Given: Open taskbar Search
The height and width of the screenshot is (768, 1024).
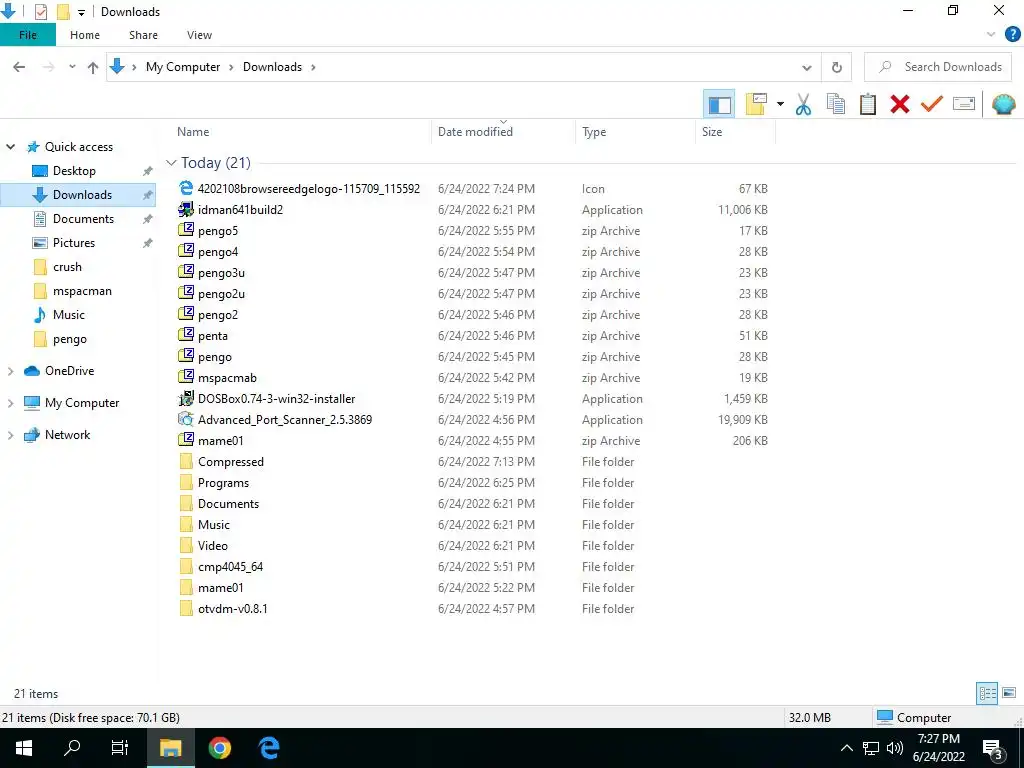Looking at the screenshot, I should 72,748.
